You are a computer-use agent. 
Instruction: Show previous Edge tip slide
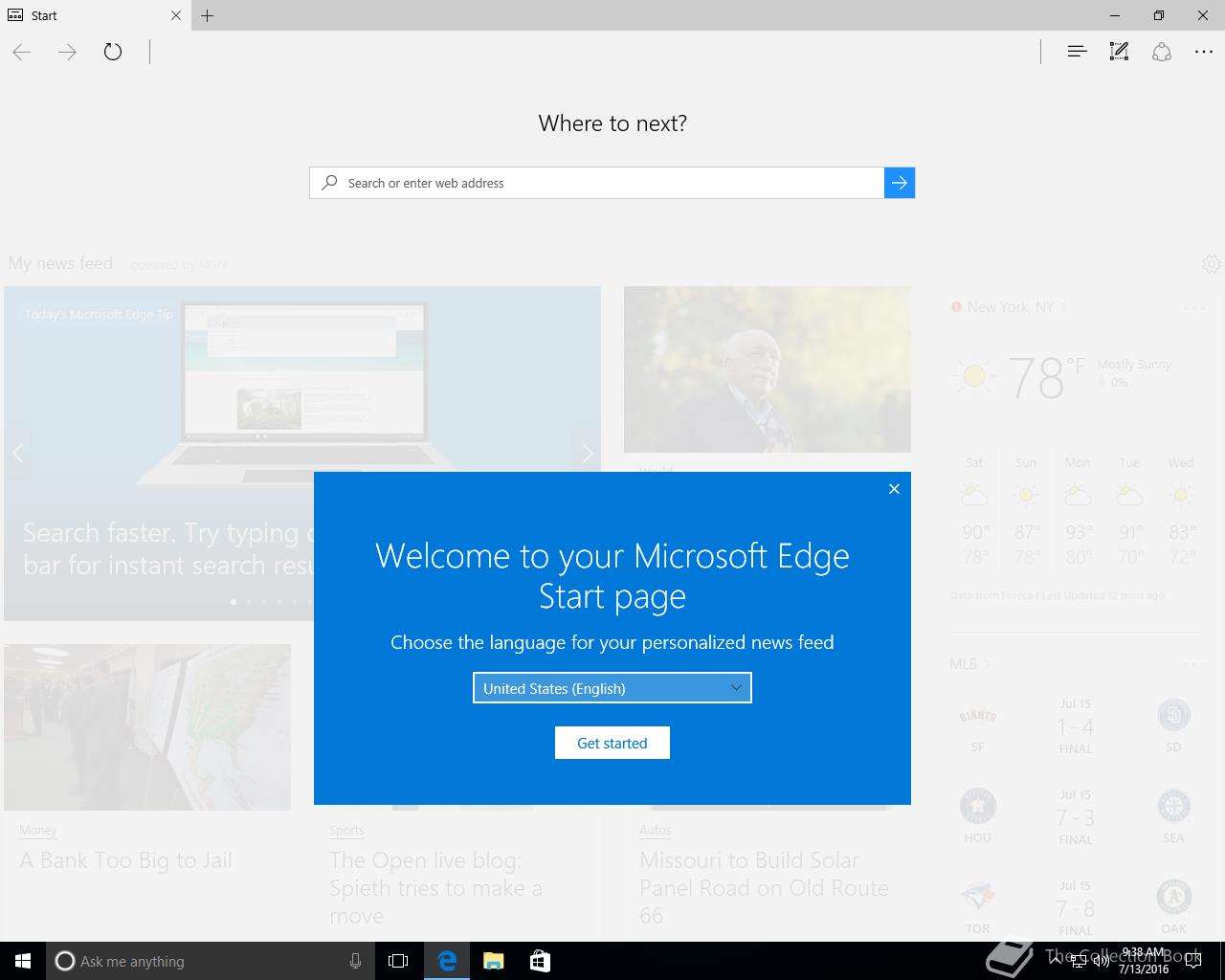17,453
